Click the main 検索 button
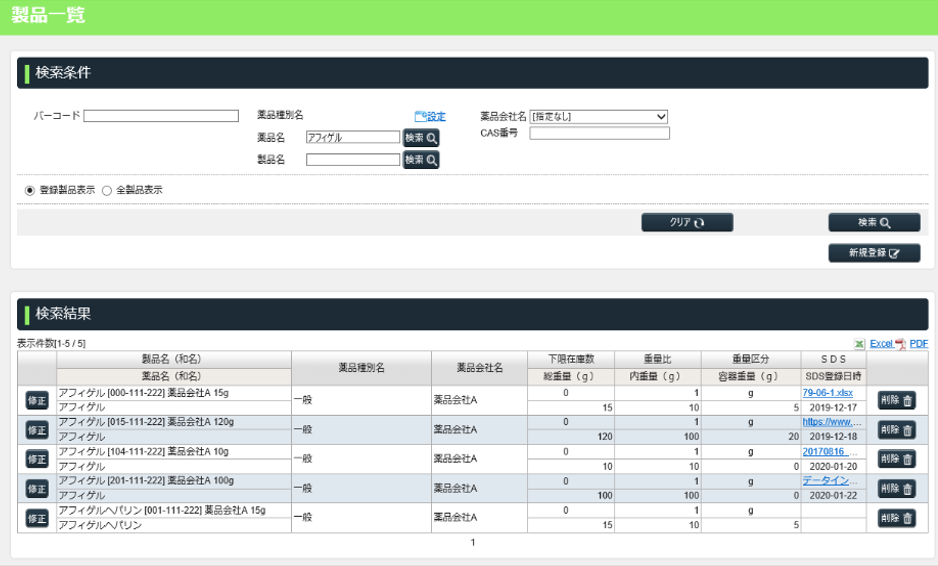The image size is (938, 566). point(874,223)
